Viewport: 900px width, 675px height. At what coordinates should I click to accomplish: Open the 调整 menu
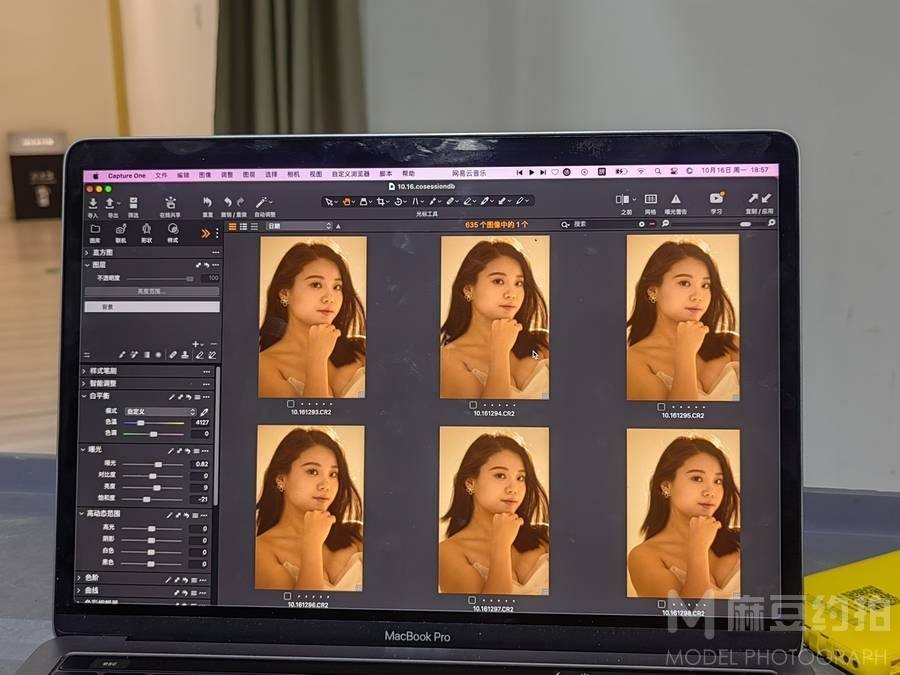click(x=227, y=174)
